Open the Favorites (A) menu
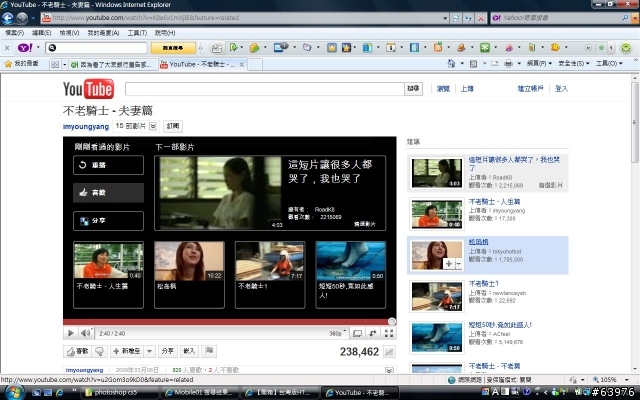The height and width of the screenshot is (400, 640). click(x=103, y=33)
